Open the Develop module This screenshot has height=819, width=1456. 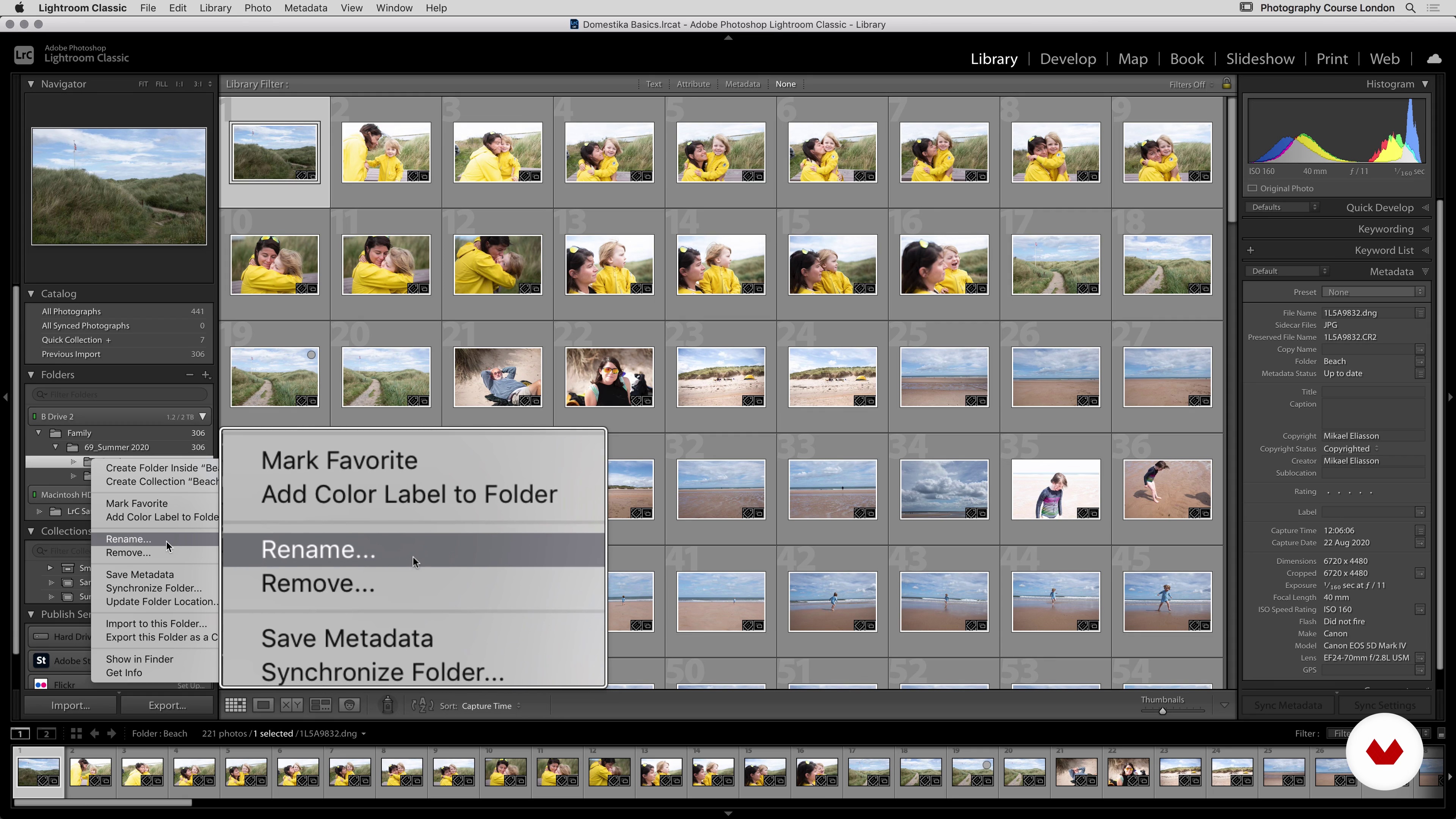pyautogui.click(x=1068, y=59)
